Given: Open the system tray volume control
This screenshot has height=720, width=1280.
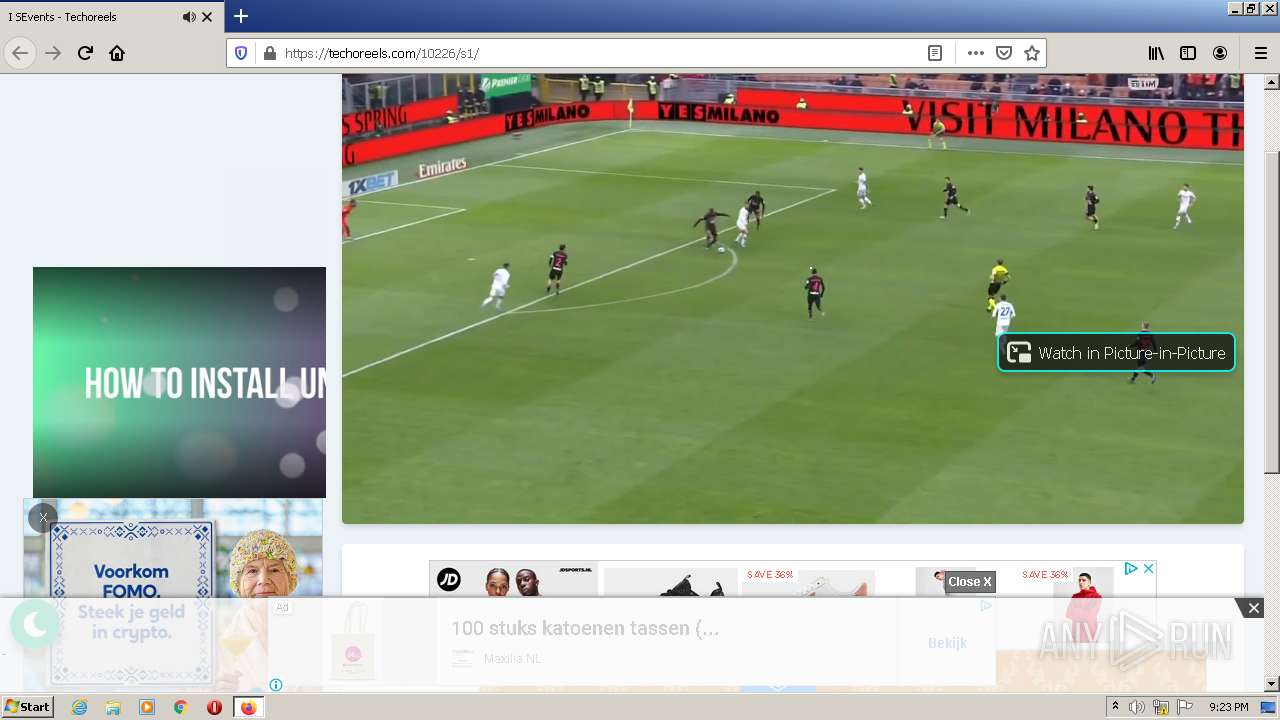Looking at the screenshot, I should [1138, 707].
